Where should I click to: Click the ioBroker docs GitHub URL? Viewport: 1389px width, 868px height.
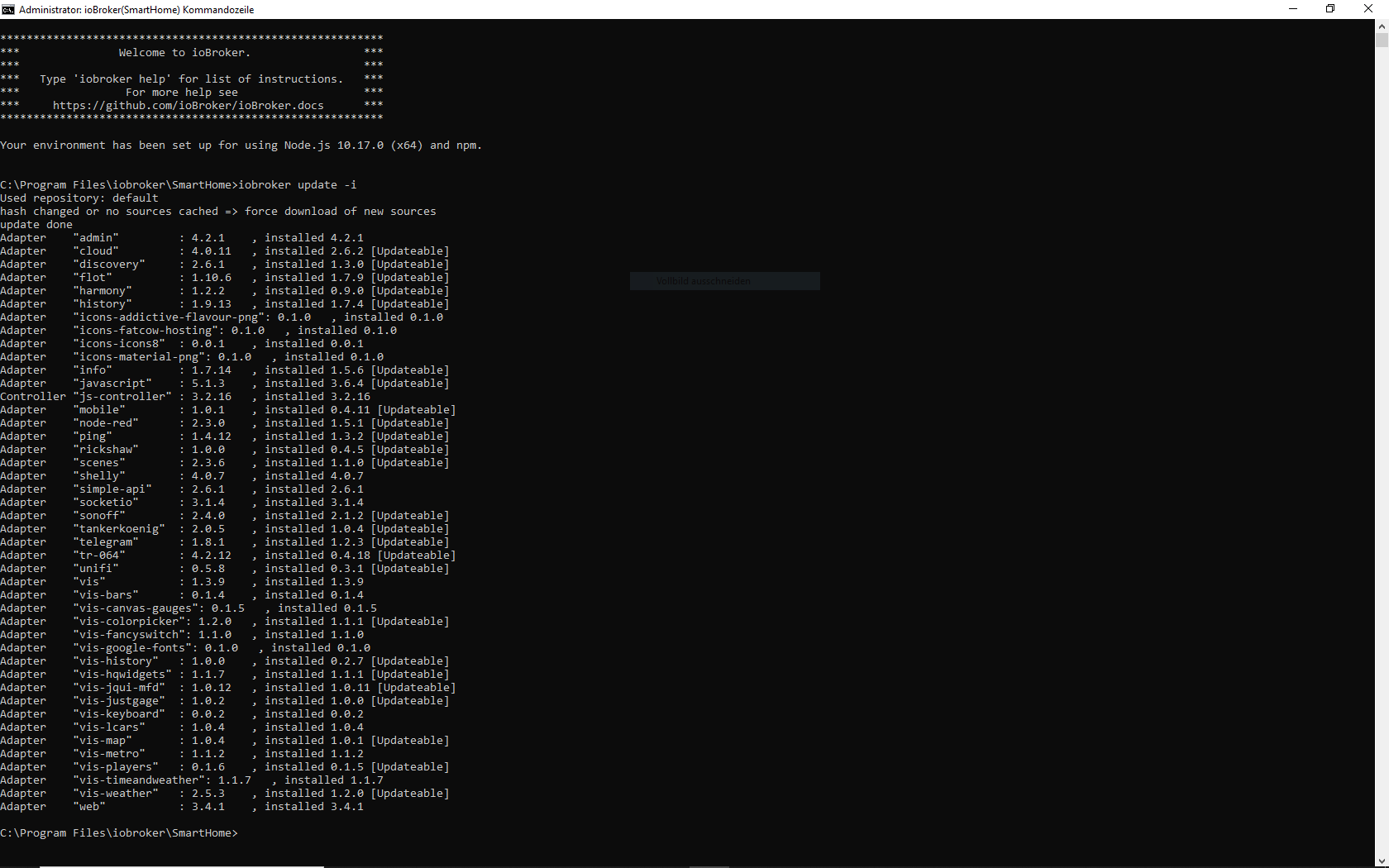pyautogui.click(x=189, y=106)
